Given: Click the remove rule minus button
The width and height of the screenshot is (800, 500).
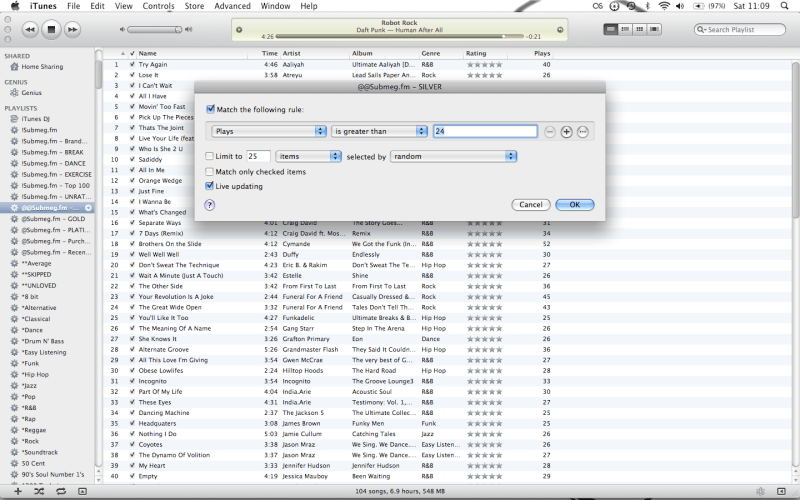Looking at the screenshot, I should pos(550,132).
